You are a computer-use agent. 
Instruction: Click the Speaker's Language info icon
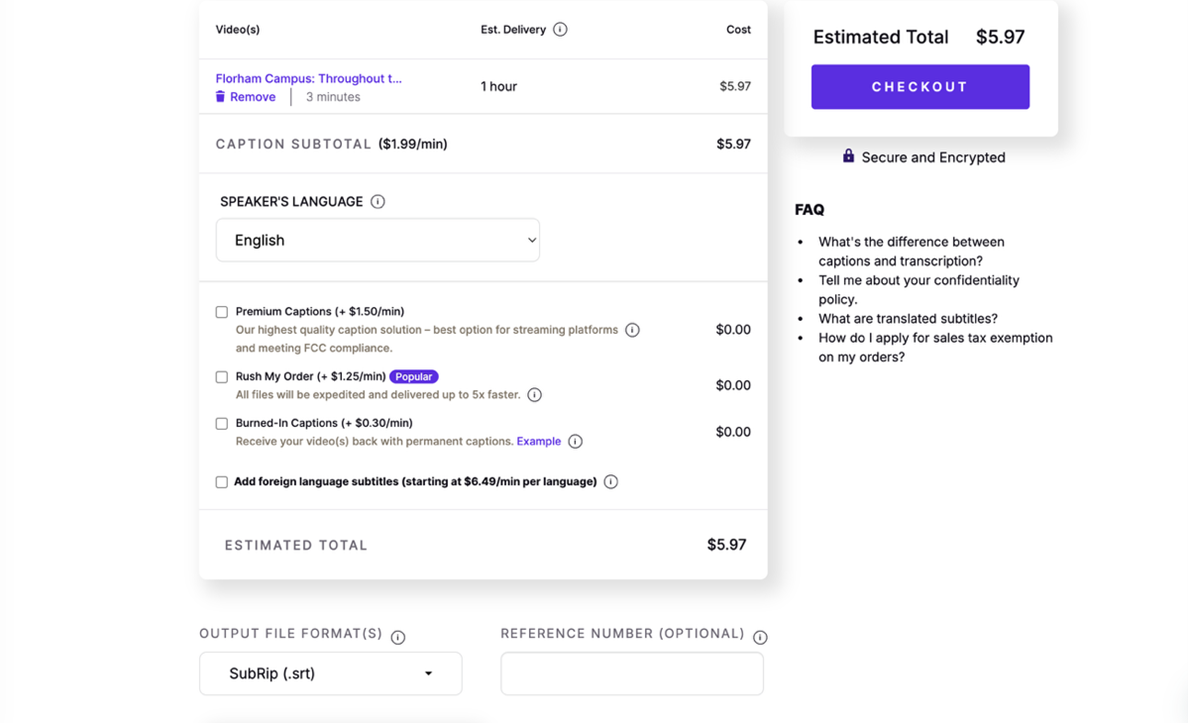377,201
